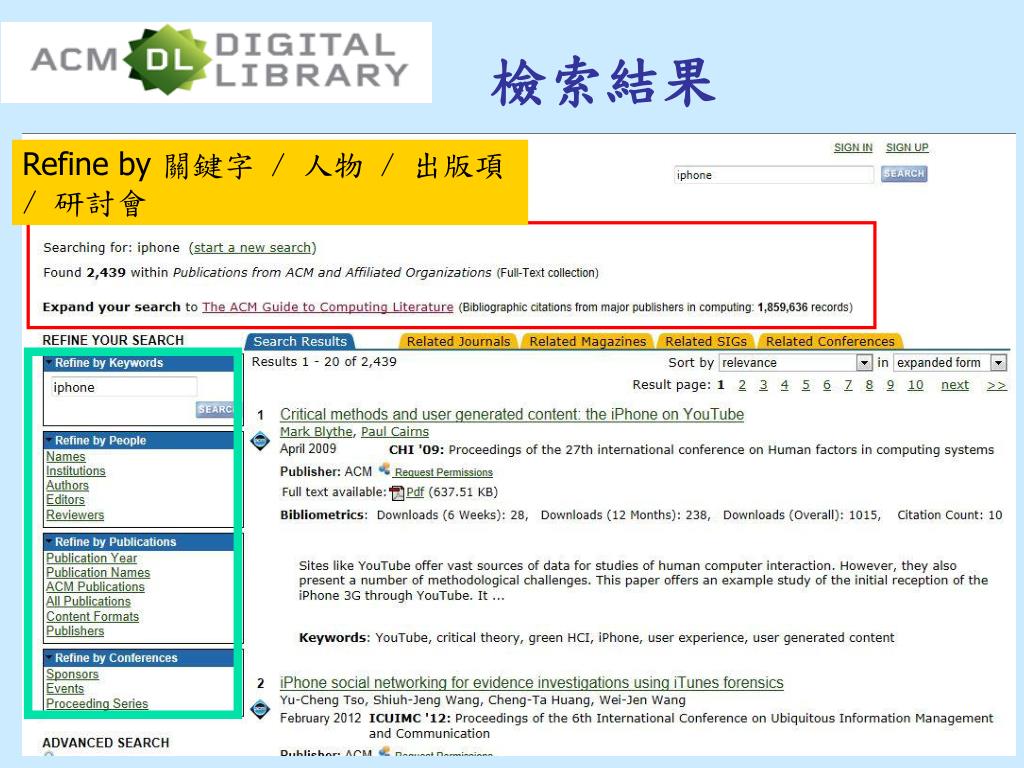Click the next results page link
1024x768 pixels.
tap(955, 385)
